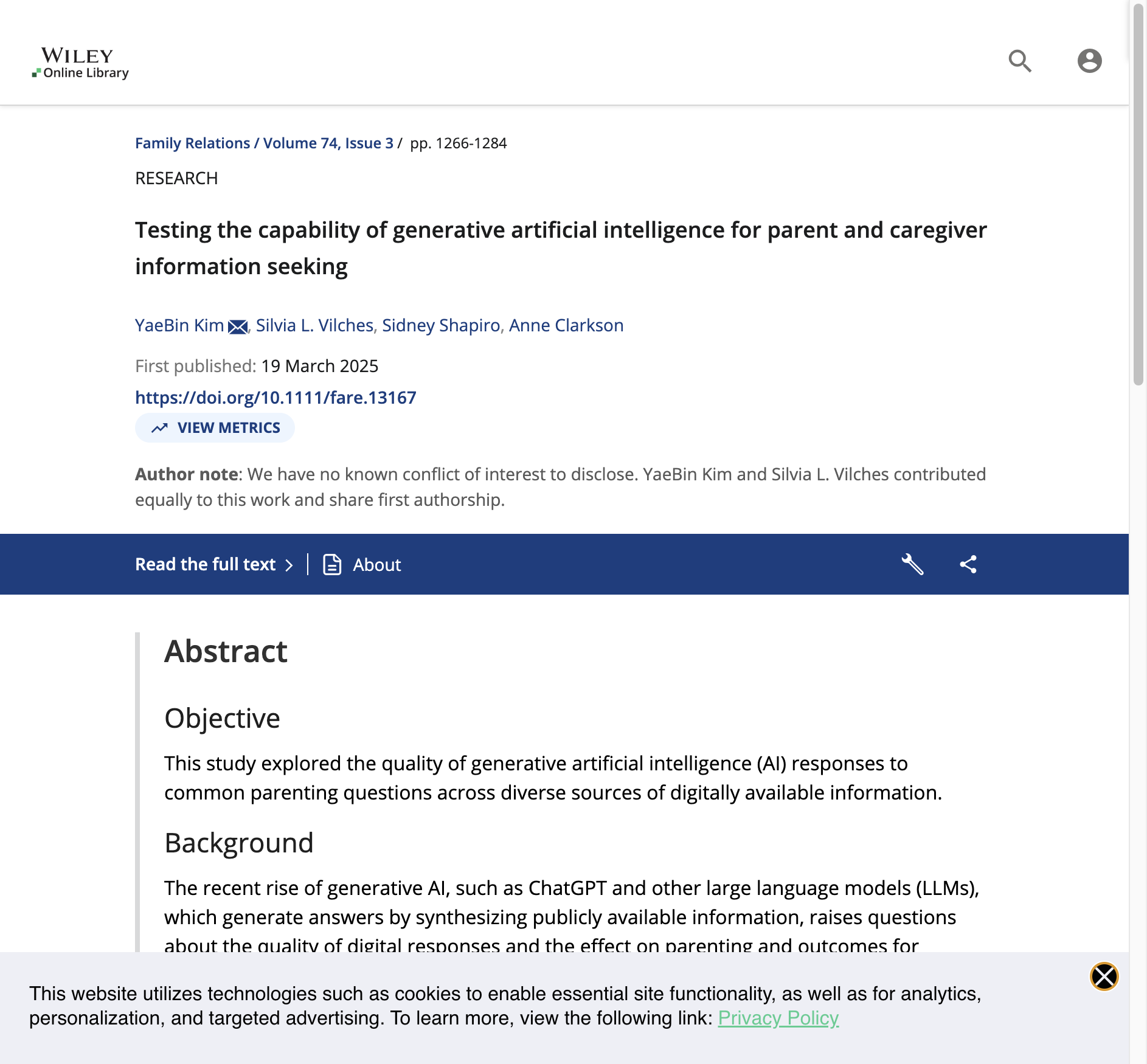Open the article DOI link
1147x1064 pixels.
tap(275, 397)
